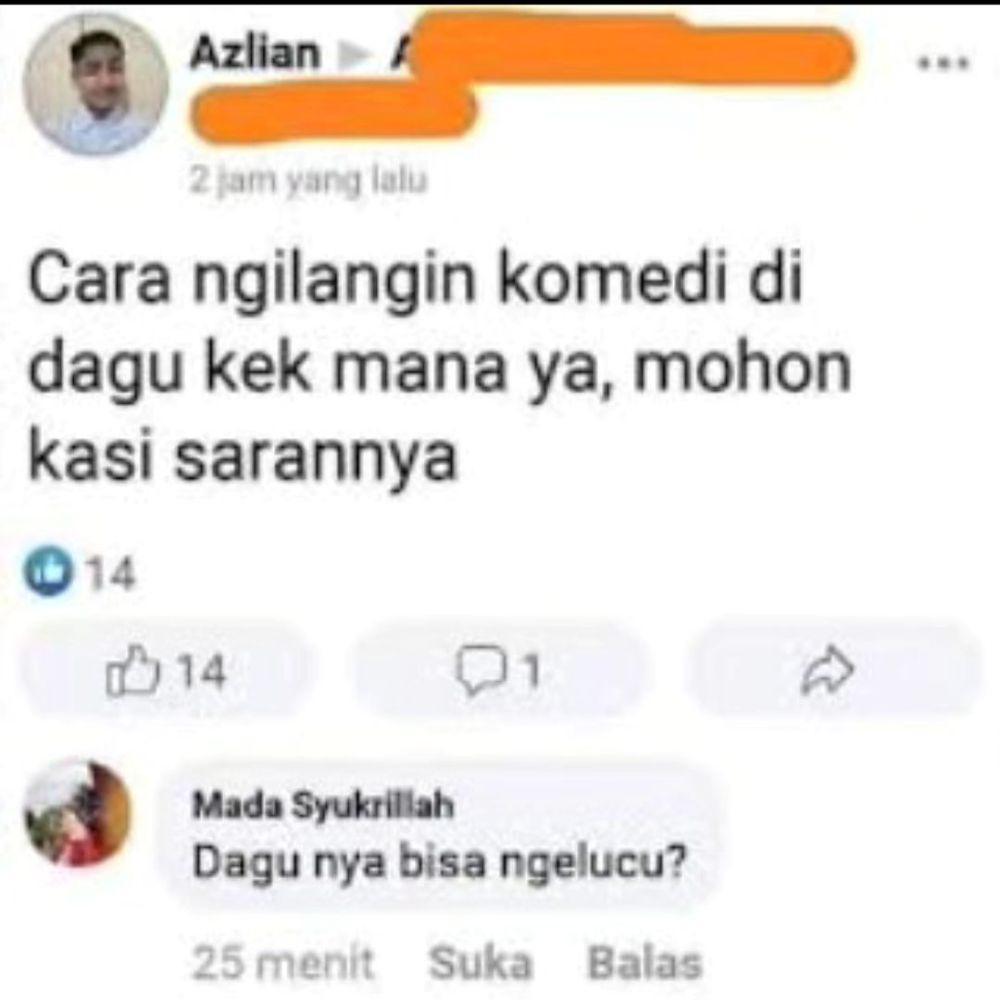Click the curved arrow share icon

click(827, 671)
